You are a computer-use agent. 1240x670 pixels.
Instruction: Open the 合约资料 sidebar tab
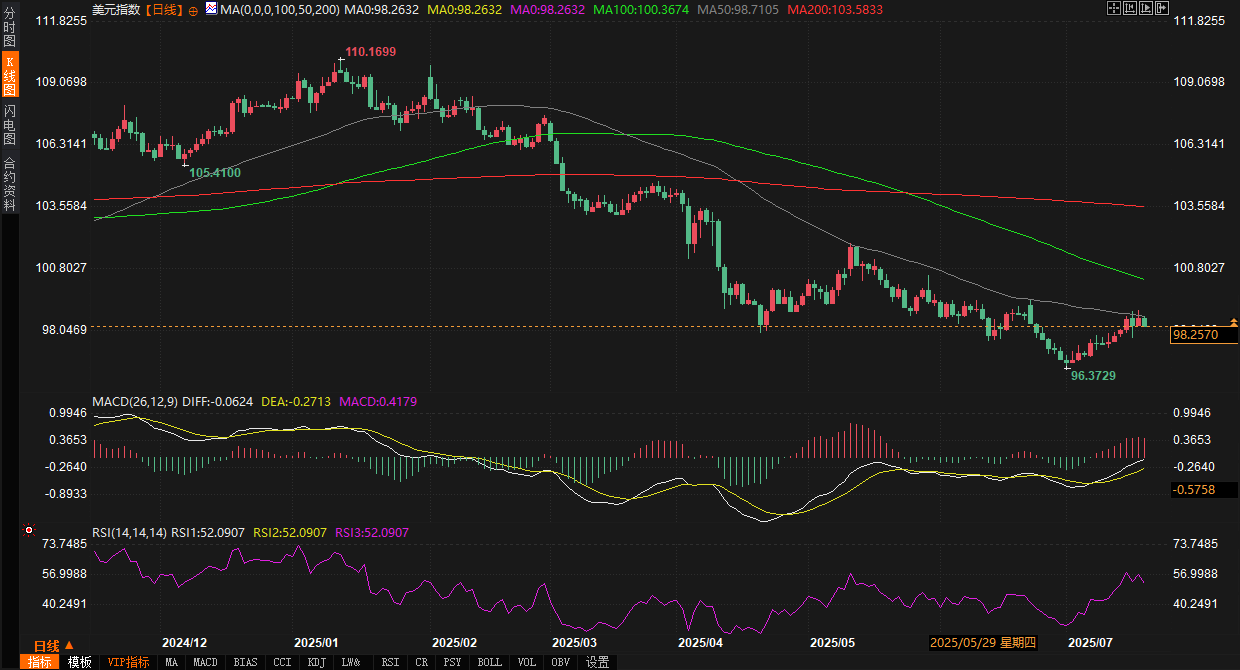point(9,184)
